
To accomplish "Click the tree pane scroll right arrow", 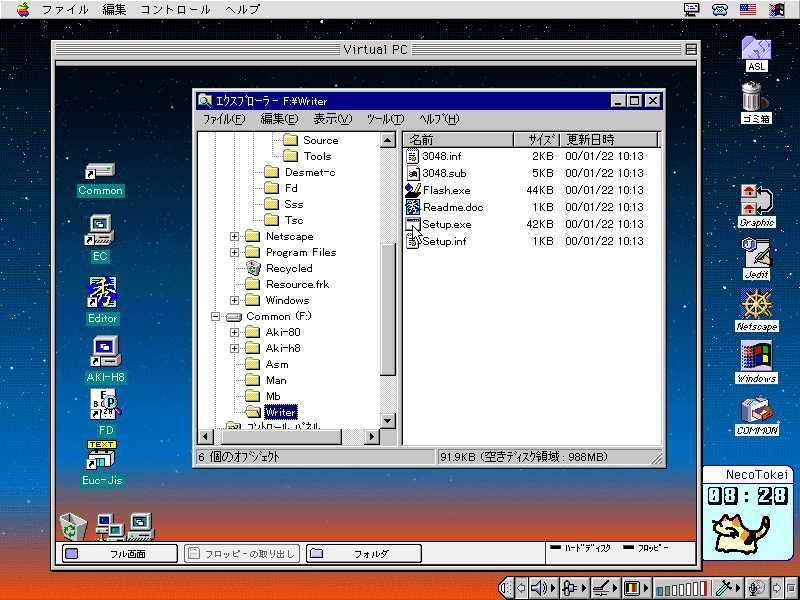I will point(372,437).
